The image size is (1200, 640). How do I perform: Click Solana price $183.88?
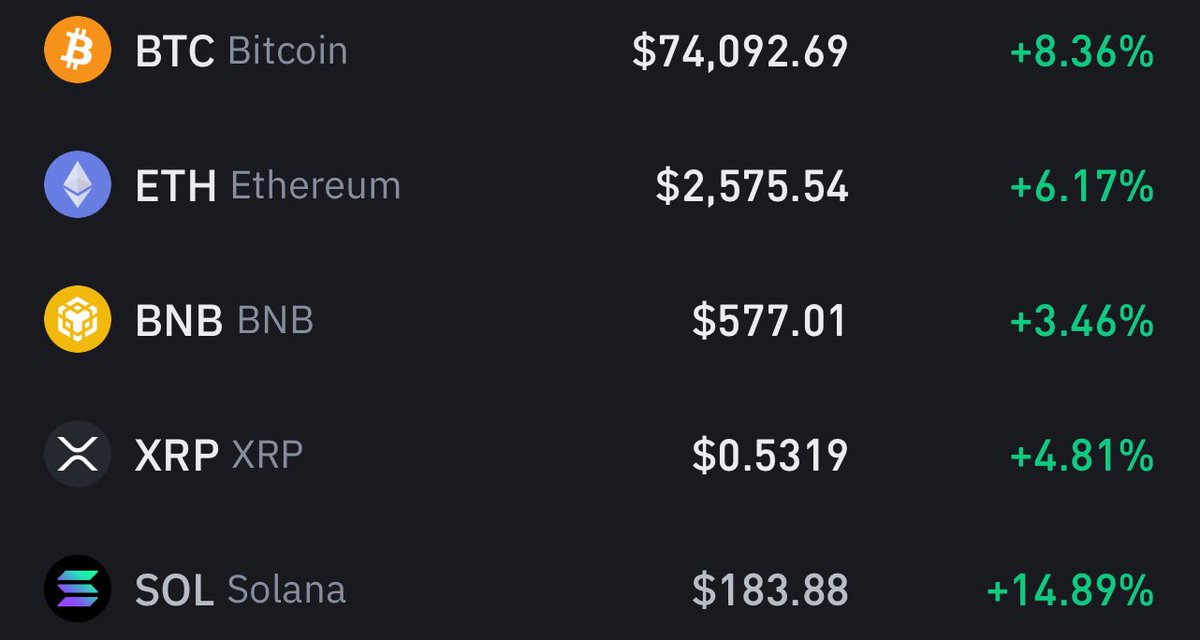tap(769, 590)
